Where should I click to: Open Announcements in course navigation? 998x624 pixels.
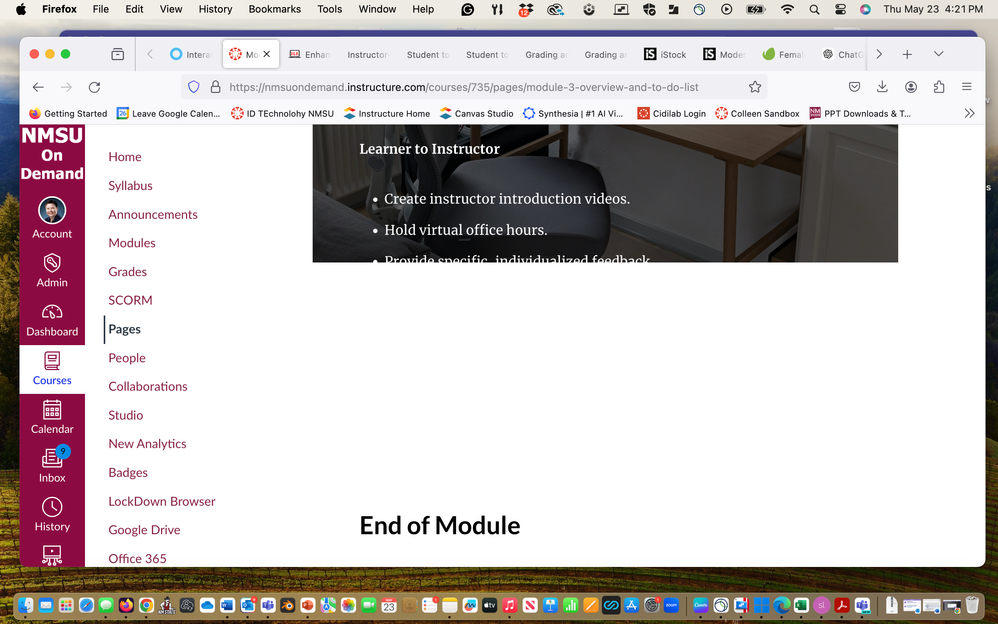tap(153, 215)
